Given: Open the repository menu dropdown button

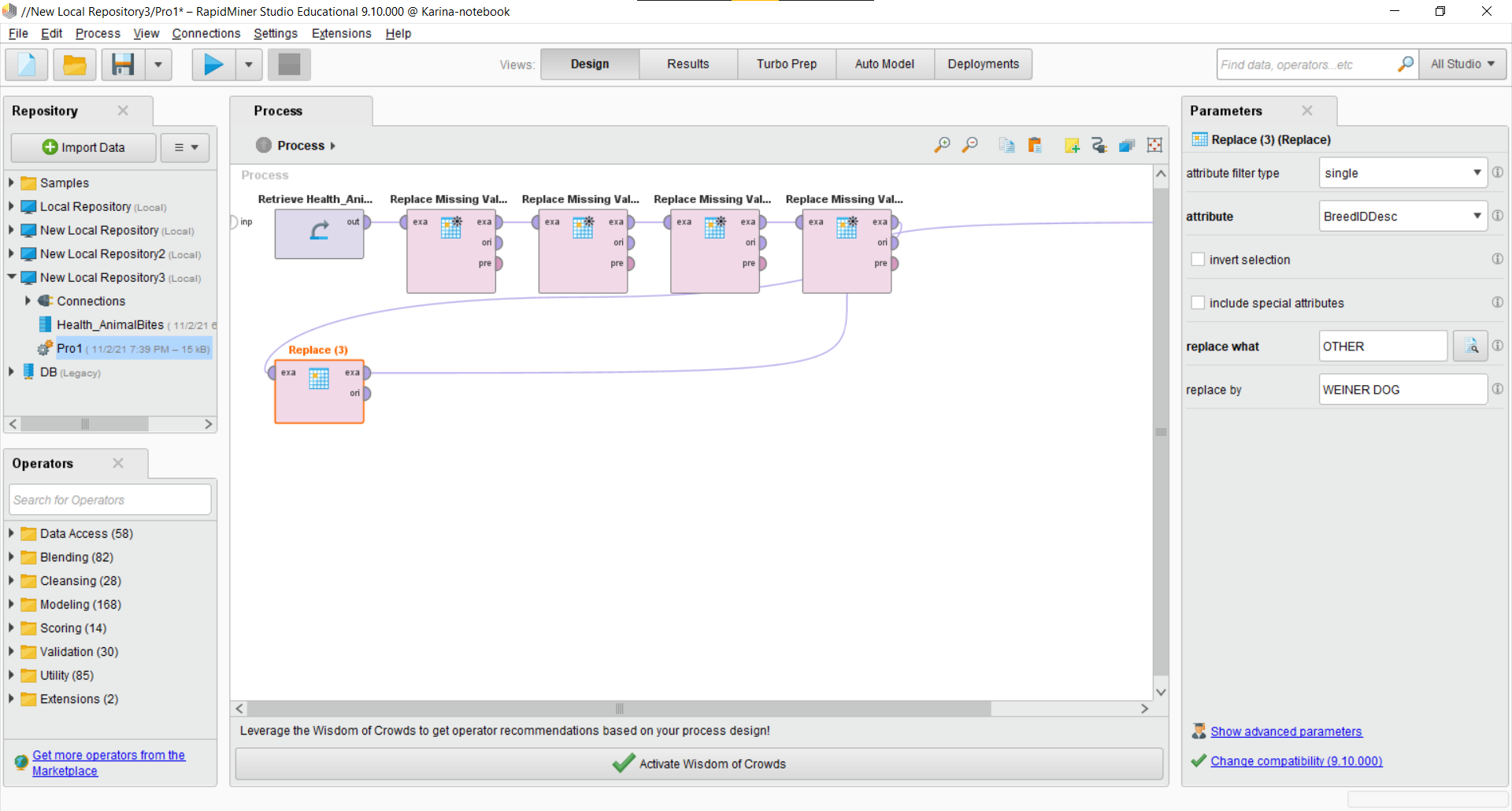Looking at the screenshot, I should tap(185, 147).
